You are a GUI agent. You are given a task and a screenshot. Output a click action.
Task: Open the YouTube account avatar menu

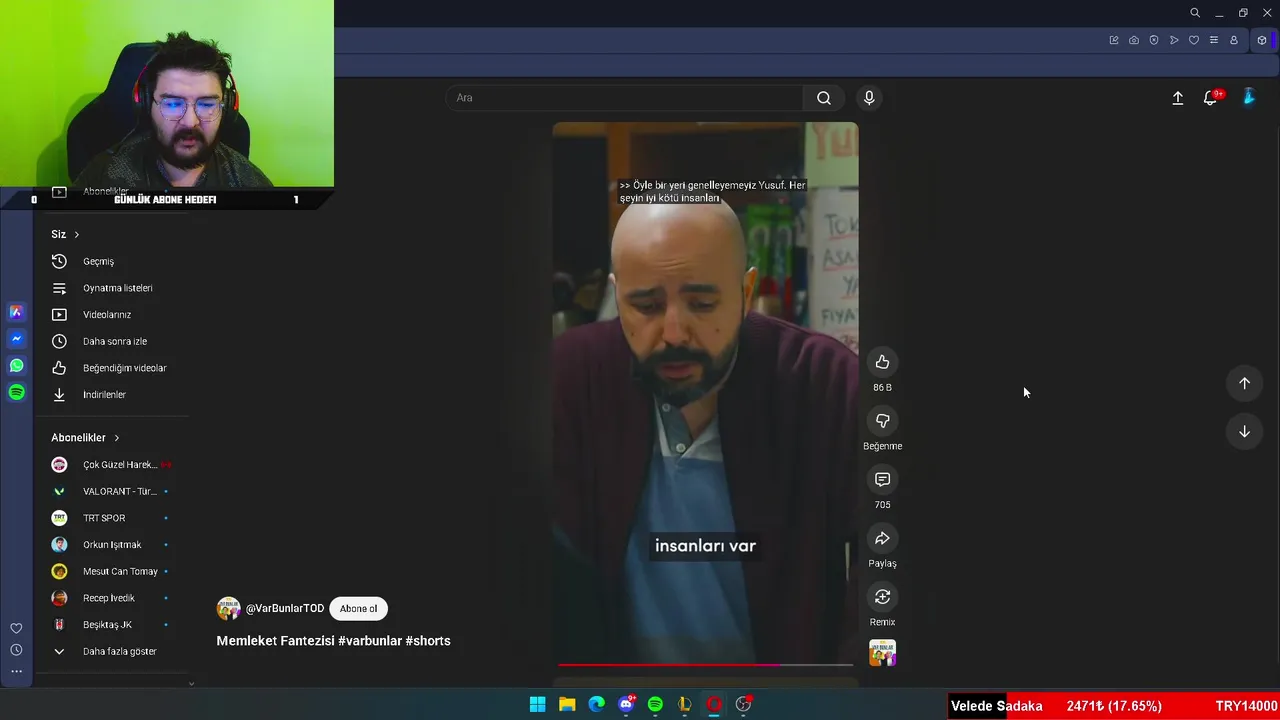click(1249, 97)
